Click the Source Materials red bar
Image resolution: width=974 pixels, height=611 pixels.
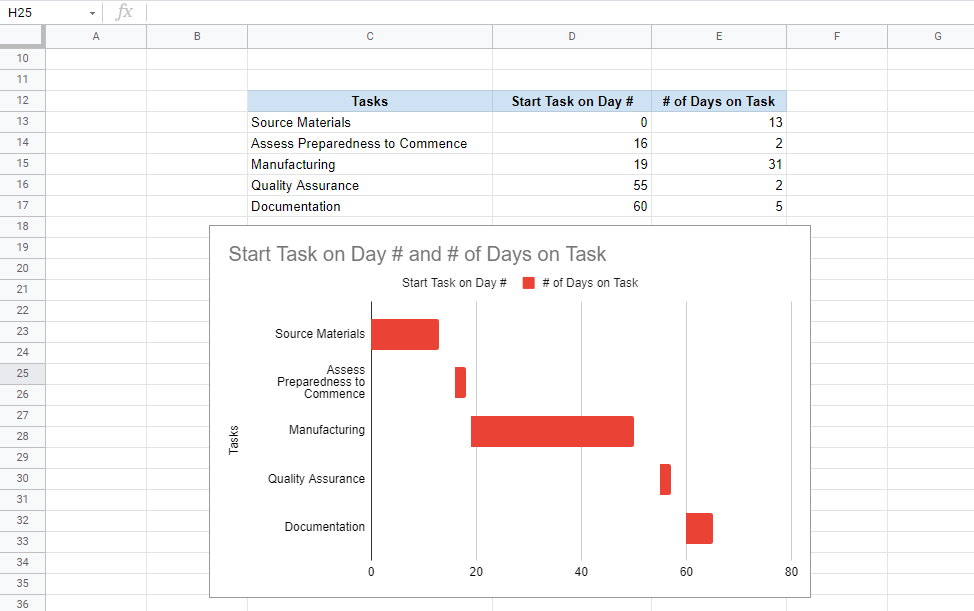click(405, 335)
